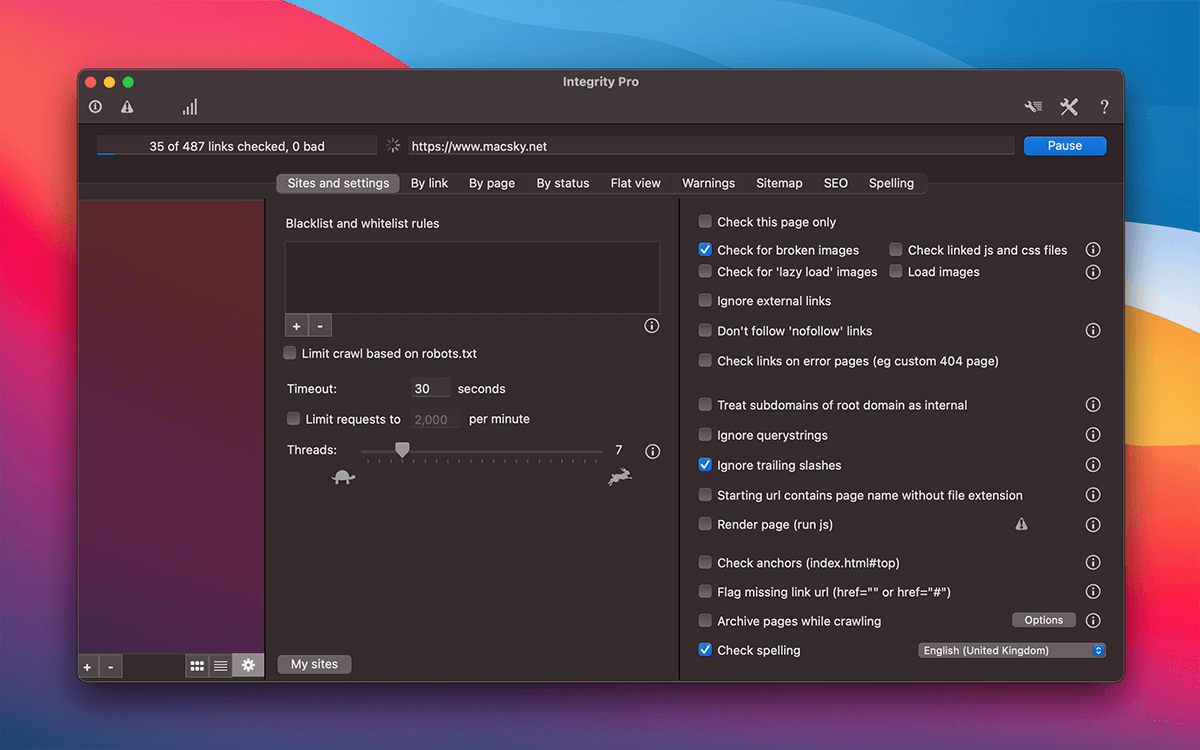Screen dimensions: 1200x750
Task: Tick Check anchors (index.html#top)
Action: (706, 563)
